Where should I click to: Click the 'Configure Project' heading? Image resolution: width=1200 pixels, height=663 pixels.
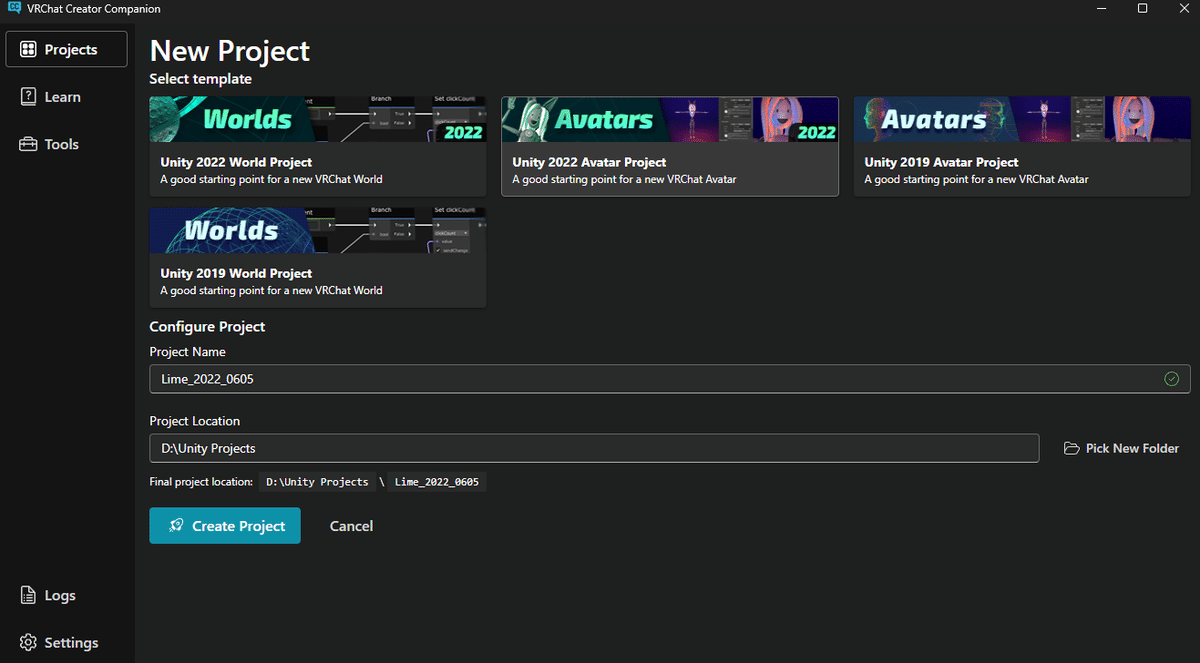click(x=207, y=326)
